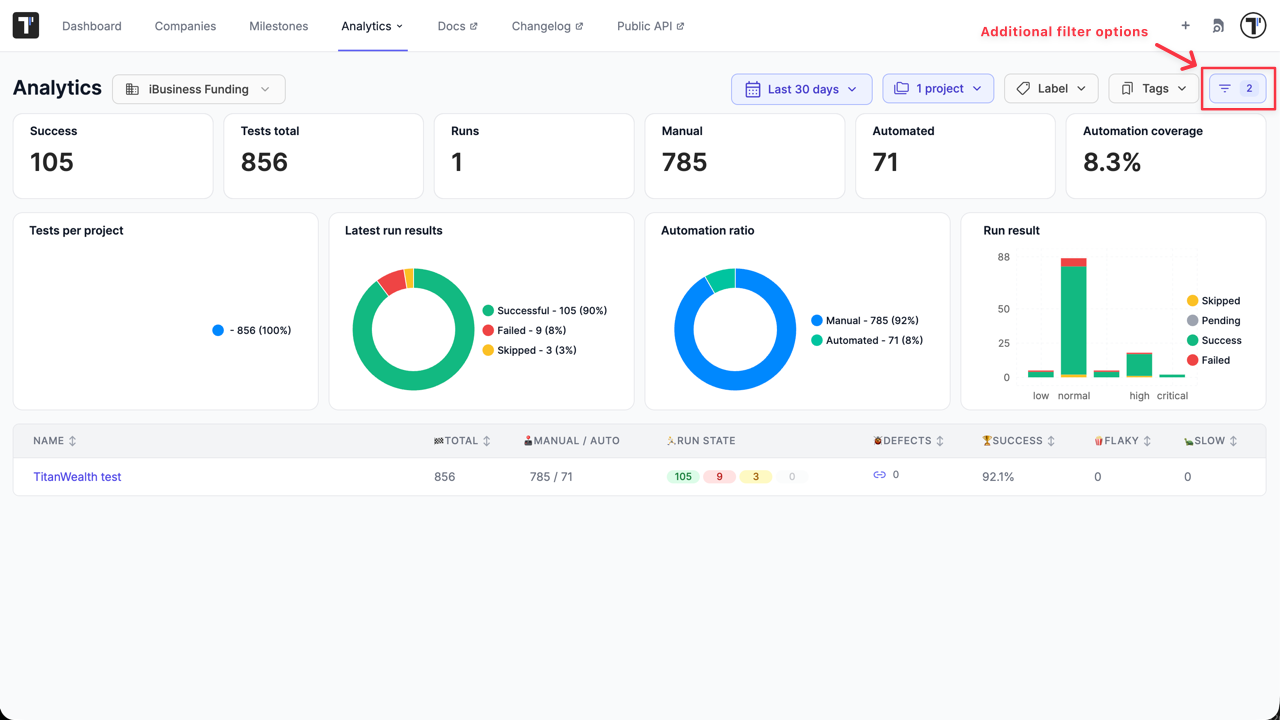This screenshot has height=720, width=1280.
Task: Click the high priority bar in Run result
Action: pos(1139,365)
